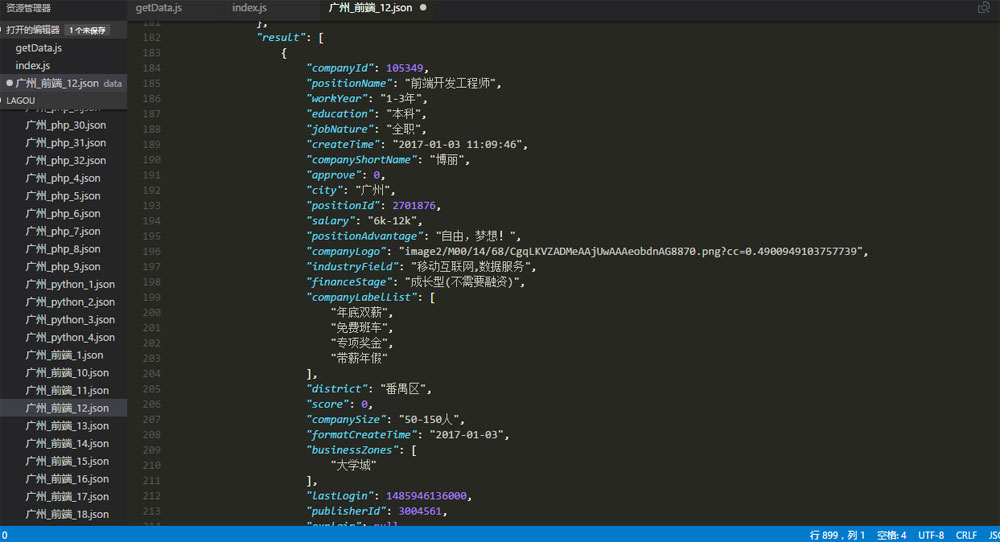This screenshot has height=542, width=1000.
Task: Open file 广州_php_31.json
Action: pyautogui.click(x=66, y=143)
